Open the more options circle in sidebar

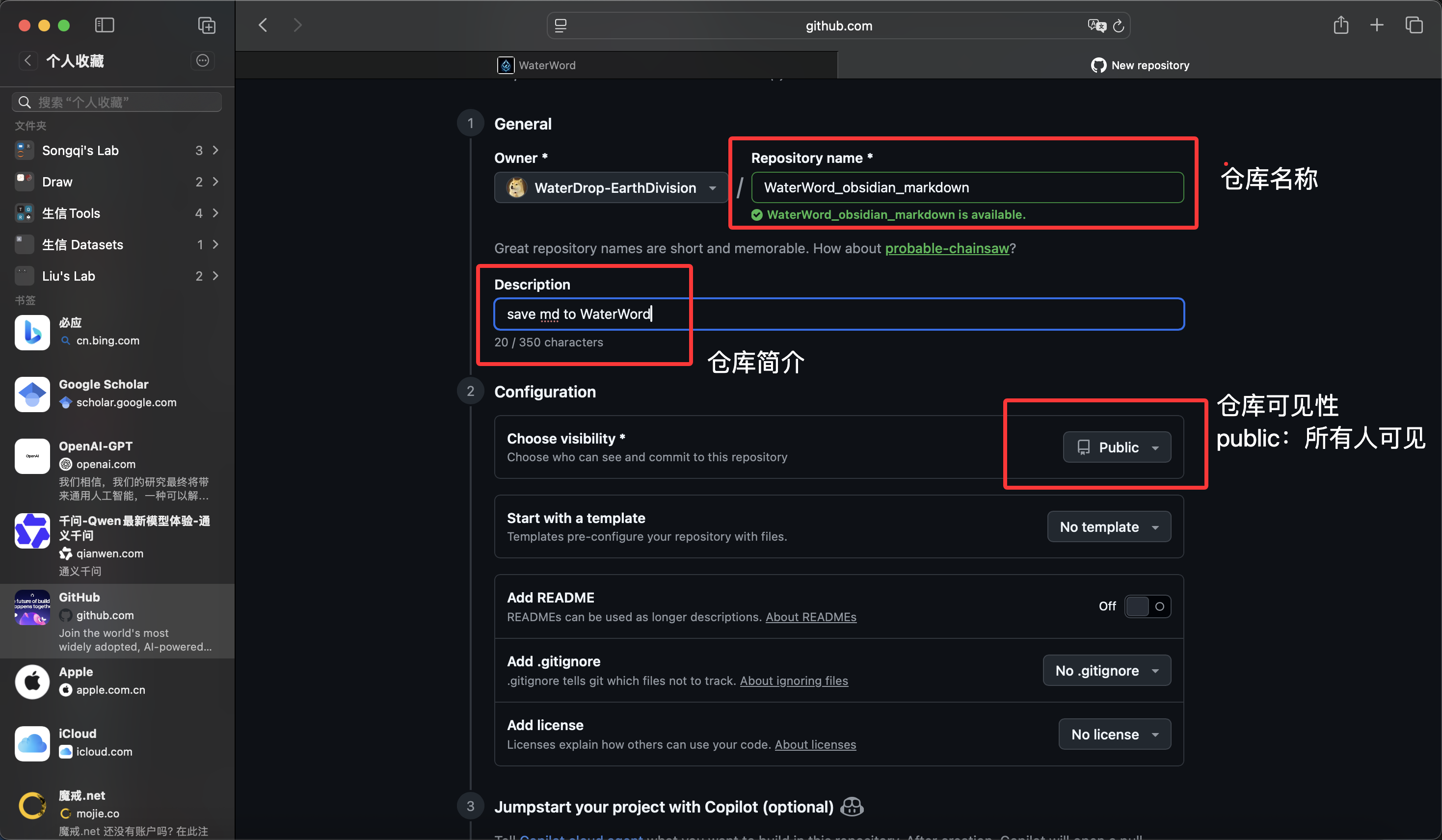click(x=203, y=61)
